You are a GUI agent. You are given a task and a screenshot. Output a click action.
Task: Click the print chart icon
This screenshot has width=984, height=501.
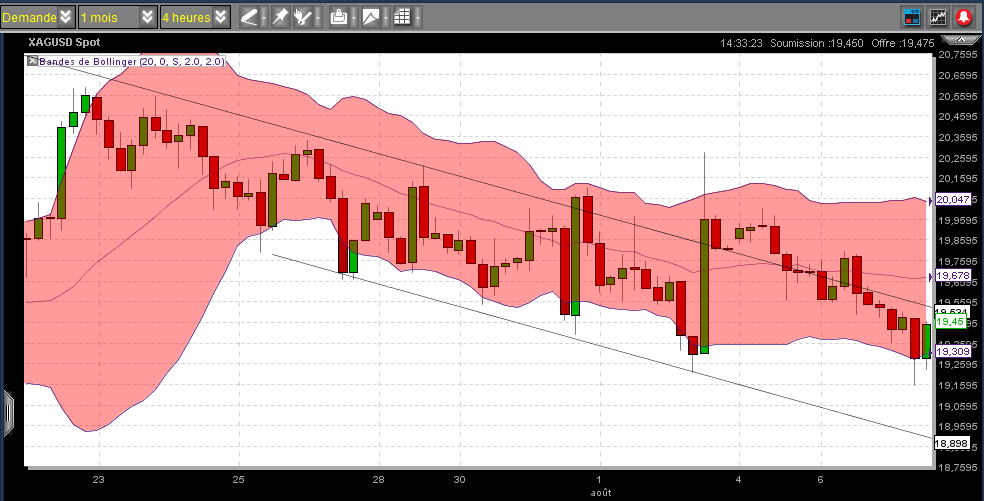click(339, 17)
